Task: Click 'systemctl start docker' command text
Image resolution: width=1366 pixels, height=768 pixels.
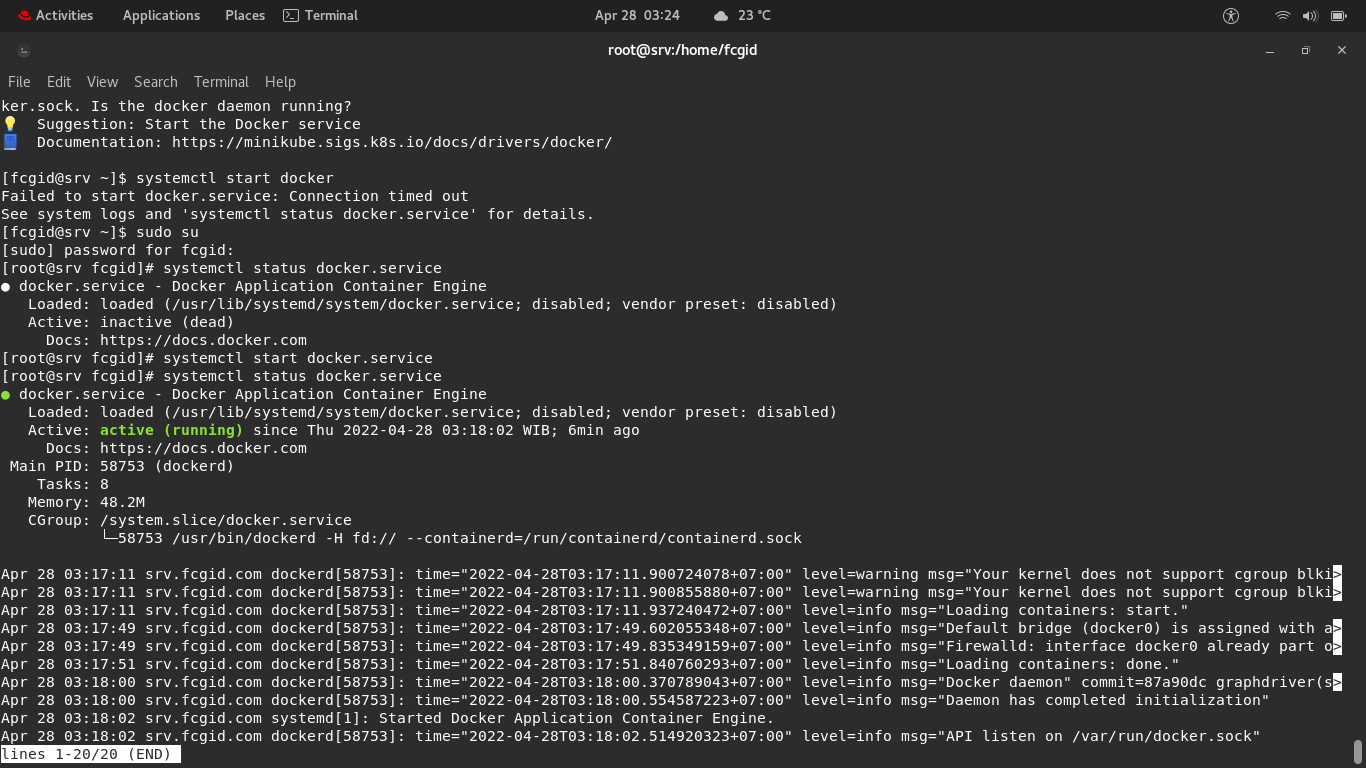Action: click(x=235, y=178)
